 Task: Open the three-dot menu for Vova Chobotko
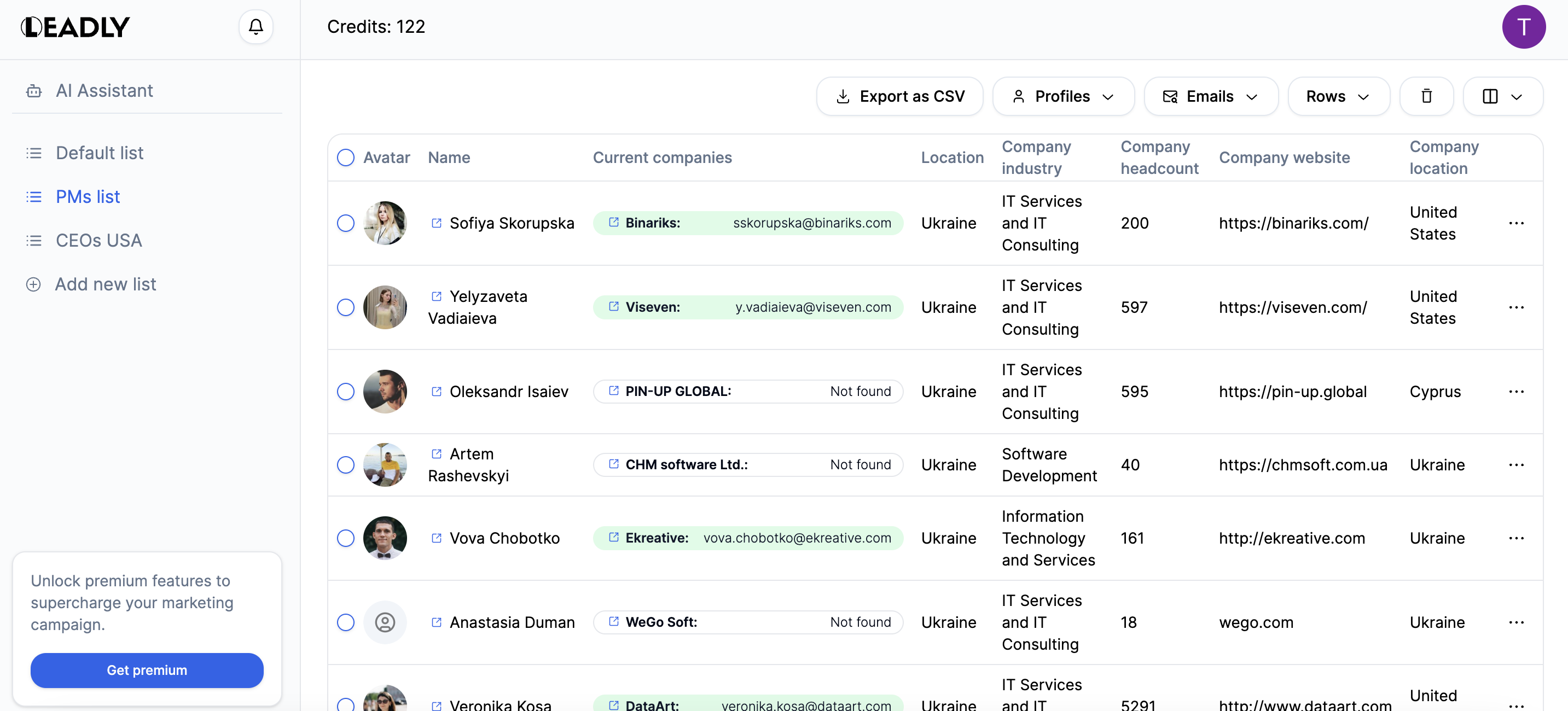point(1516,538)
